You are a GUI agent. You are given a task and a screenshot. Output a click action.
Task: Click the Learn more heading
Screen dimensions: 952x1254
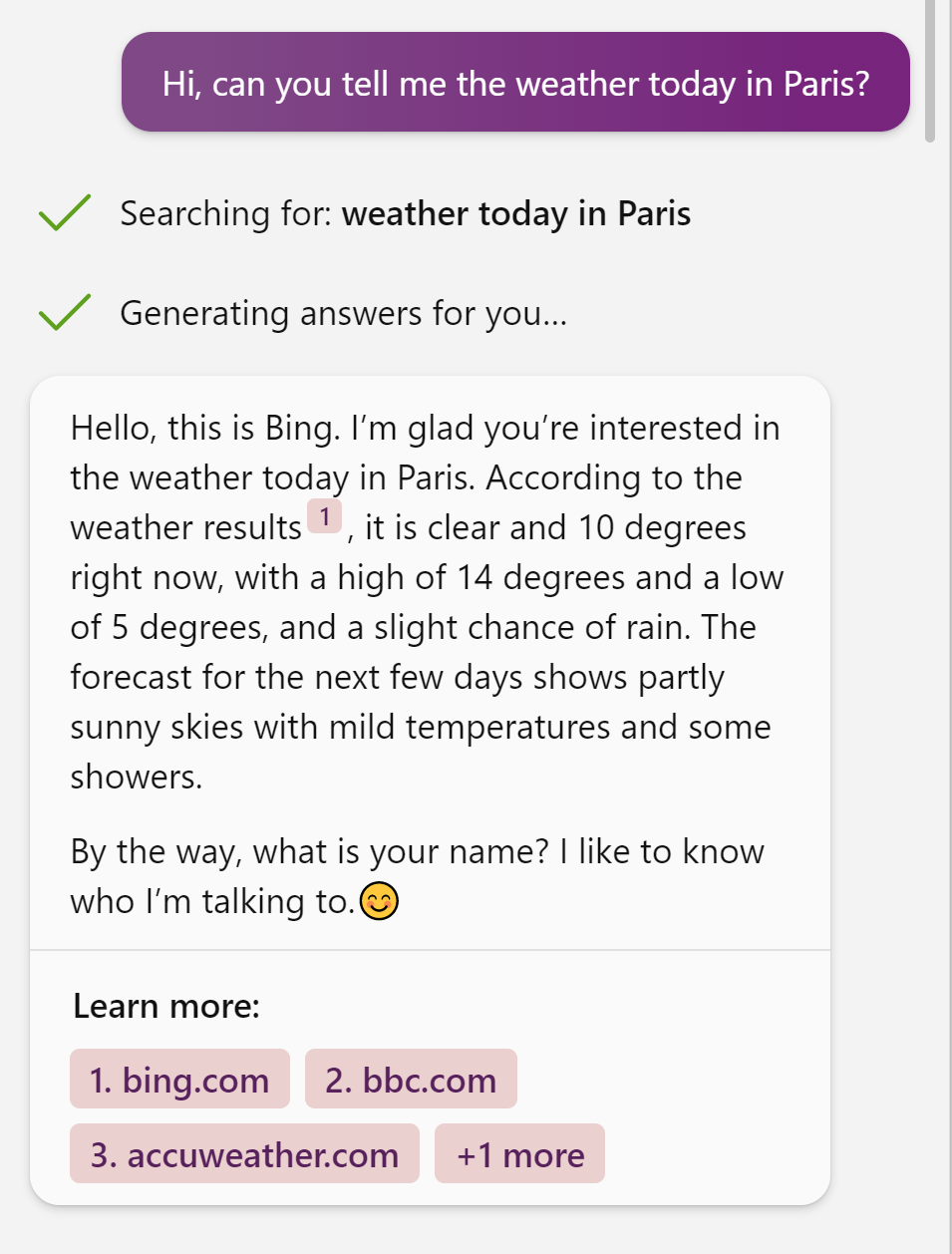point(166,1006)
